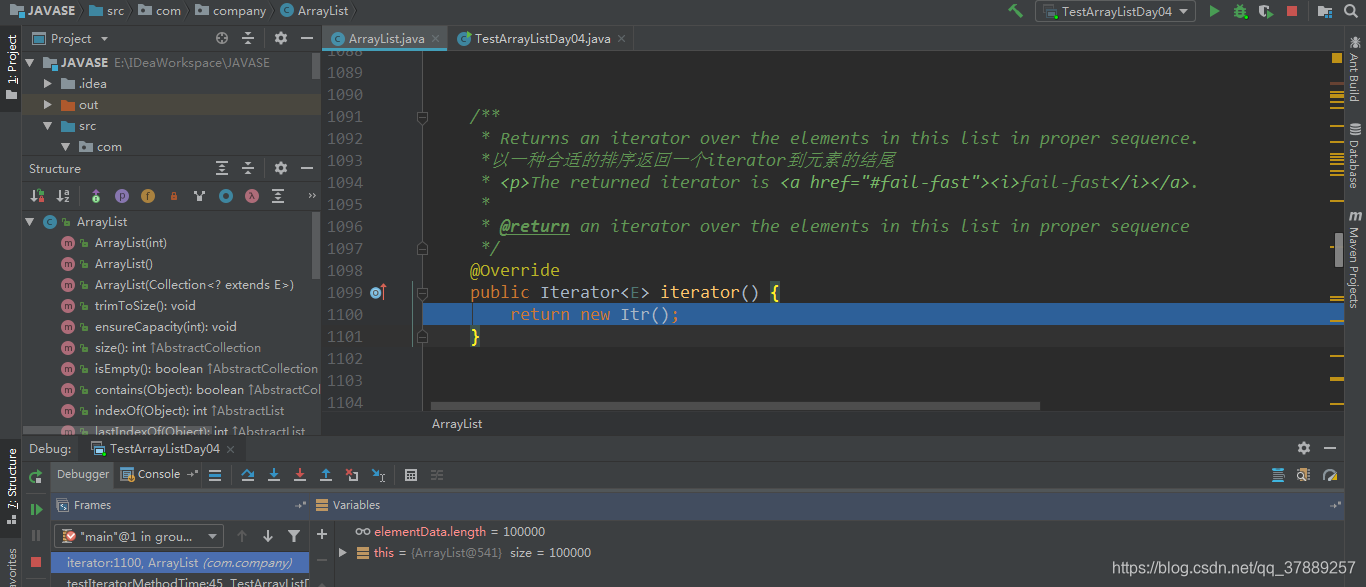Image resolution: width=1366 pixels, height=587 pixels.
Task: Move to previous frame with up arrow
Action: tap(242, 536)
